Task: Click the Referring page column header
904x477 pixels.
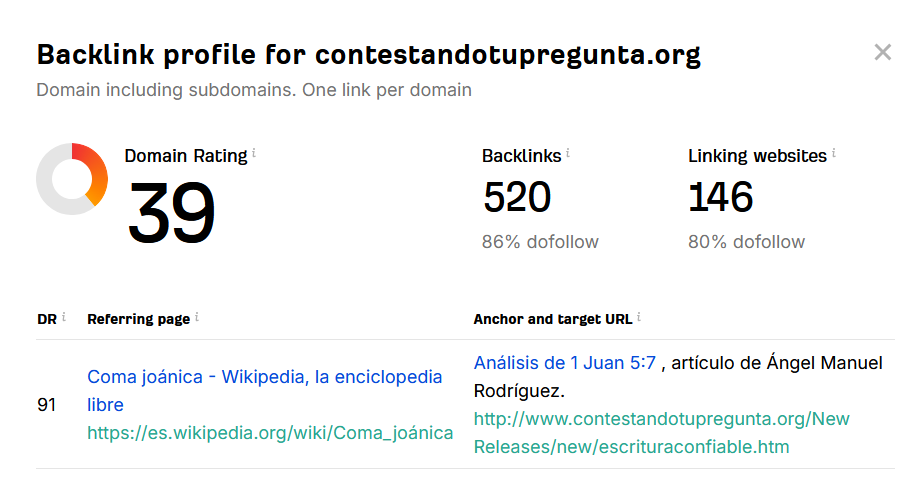Action: point(138,320)
